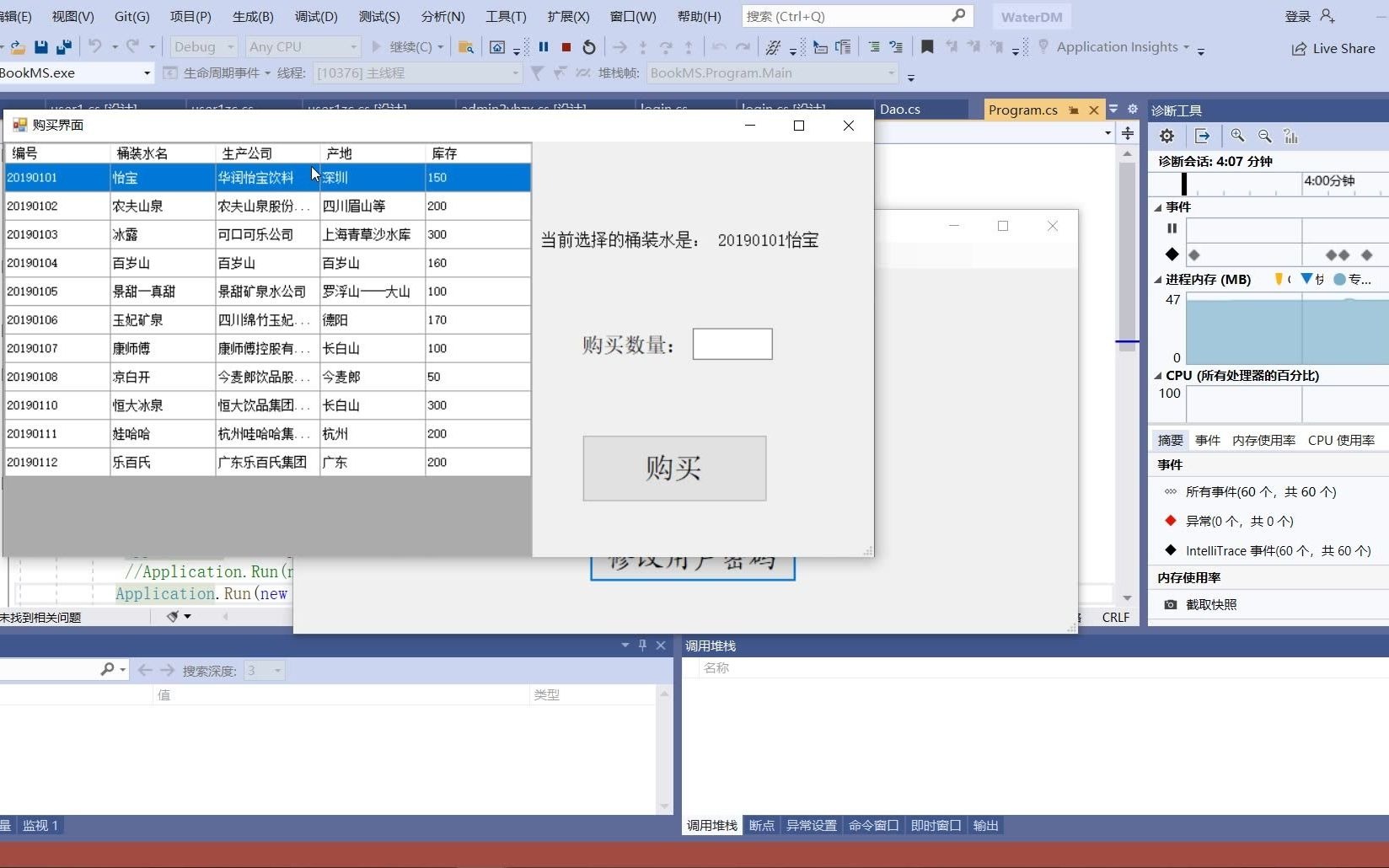Click the 购买 button
The width and height of the screenshot is (1389, 868).
point(674,469)
